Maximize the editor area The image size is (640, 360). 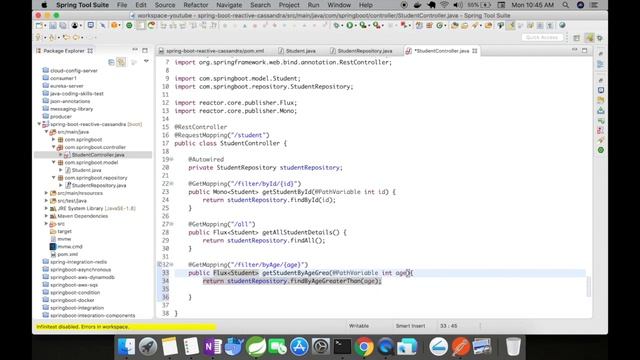[584, 50]
